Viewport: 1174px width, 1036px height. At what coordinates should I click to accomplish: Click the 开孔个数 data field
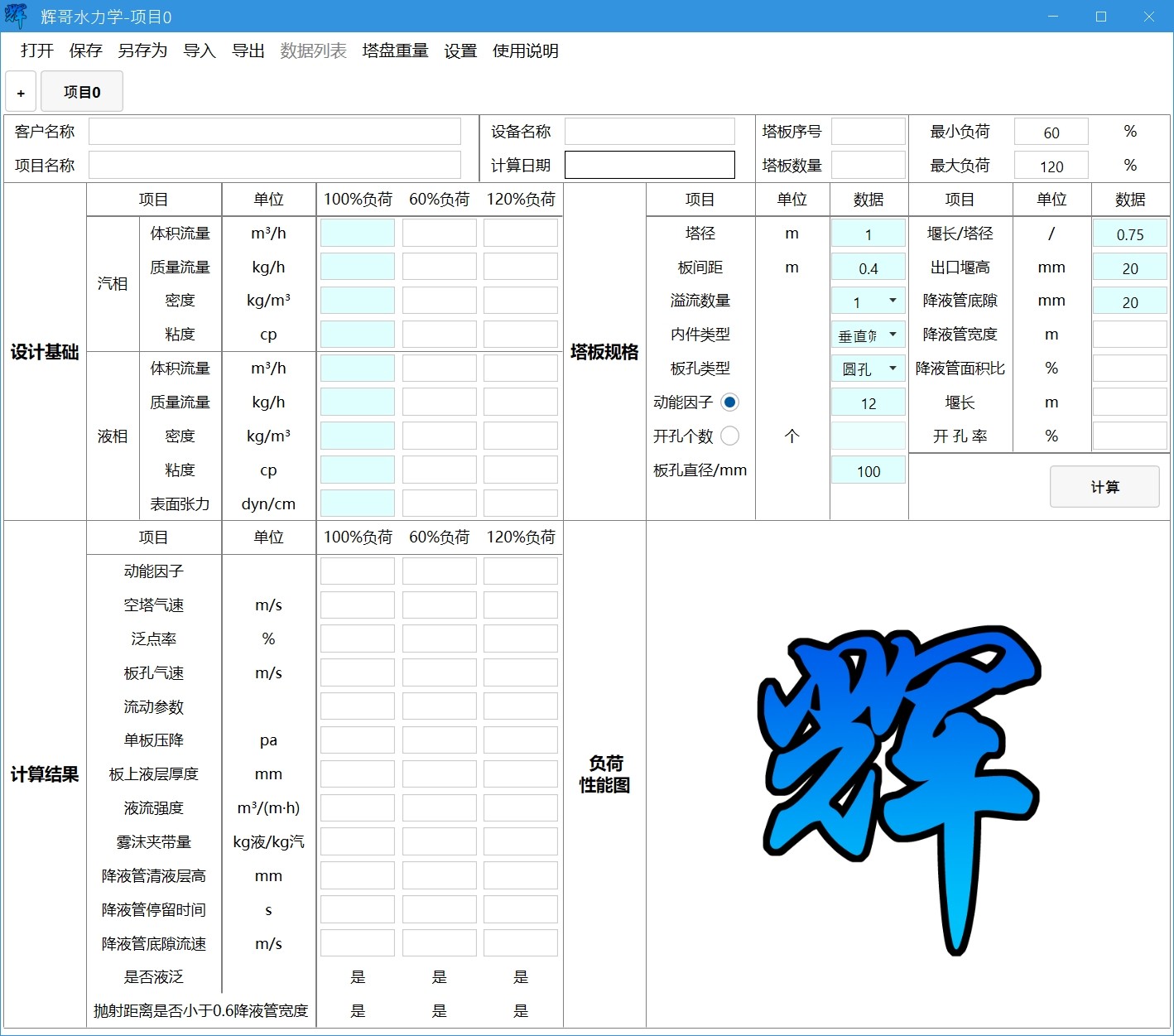pyautogui.click(x=868, y=436)
